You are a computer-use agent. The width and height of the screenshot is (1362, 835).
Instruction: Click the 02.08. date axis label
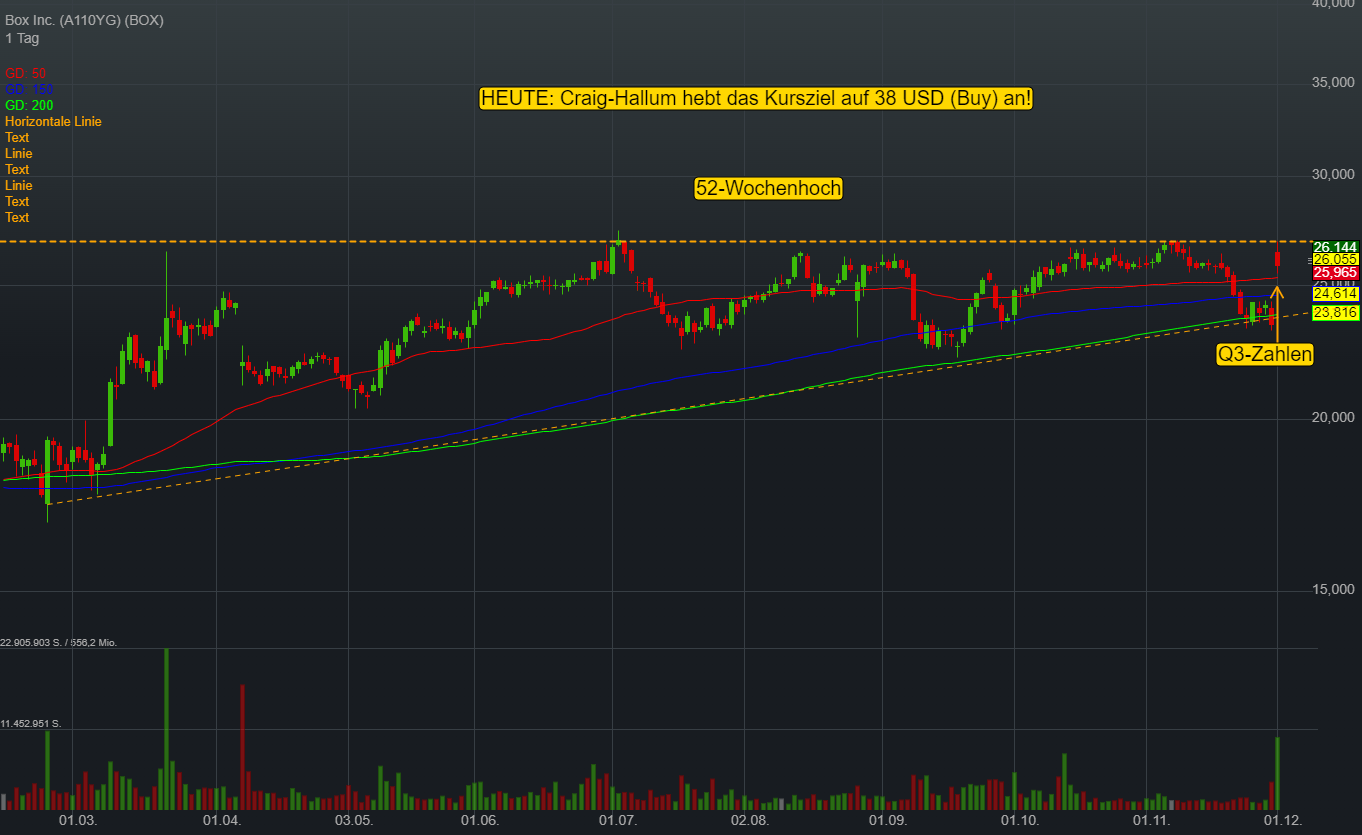750,820
